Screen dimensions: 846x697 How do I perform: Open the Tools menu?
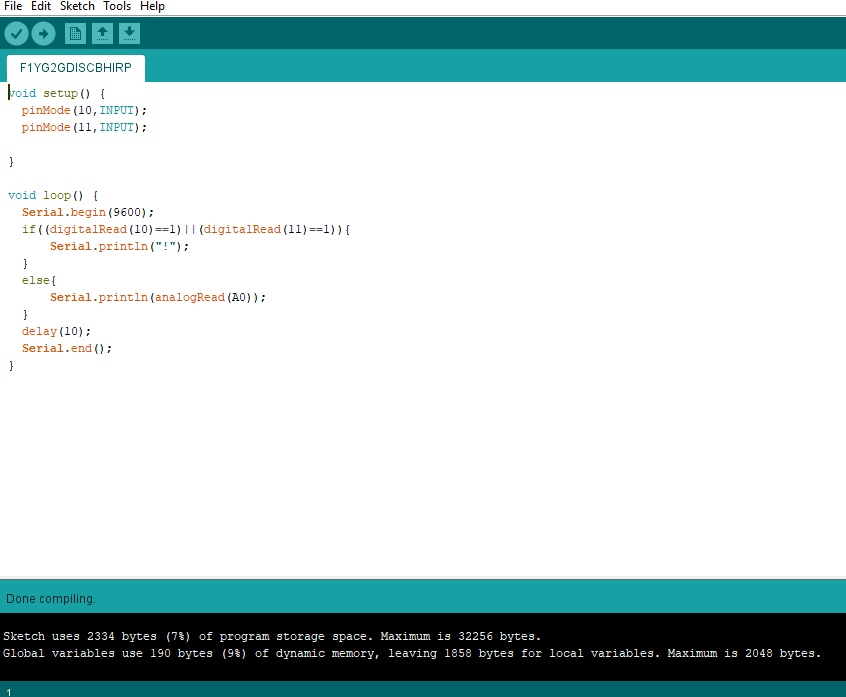point(117,6)
